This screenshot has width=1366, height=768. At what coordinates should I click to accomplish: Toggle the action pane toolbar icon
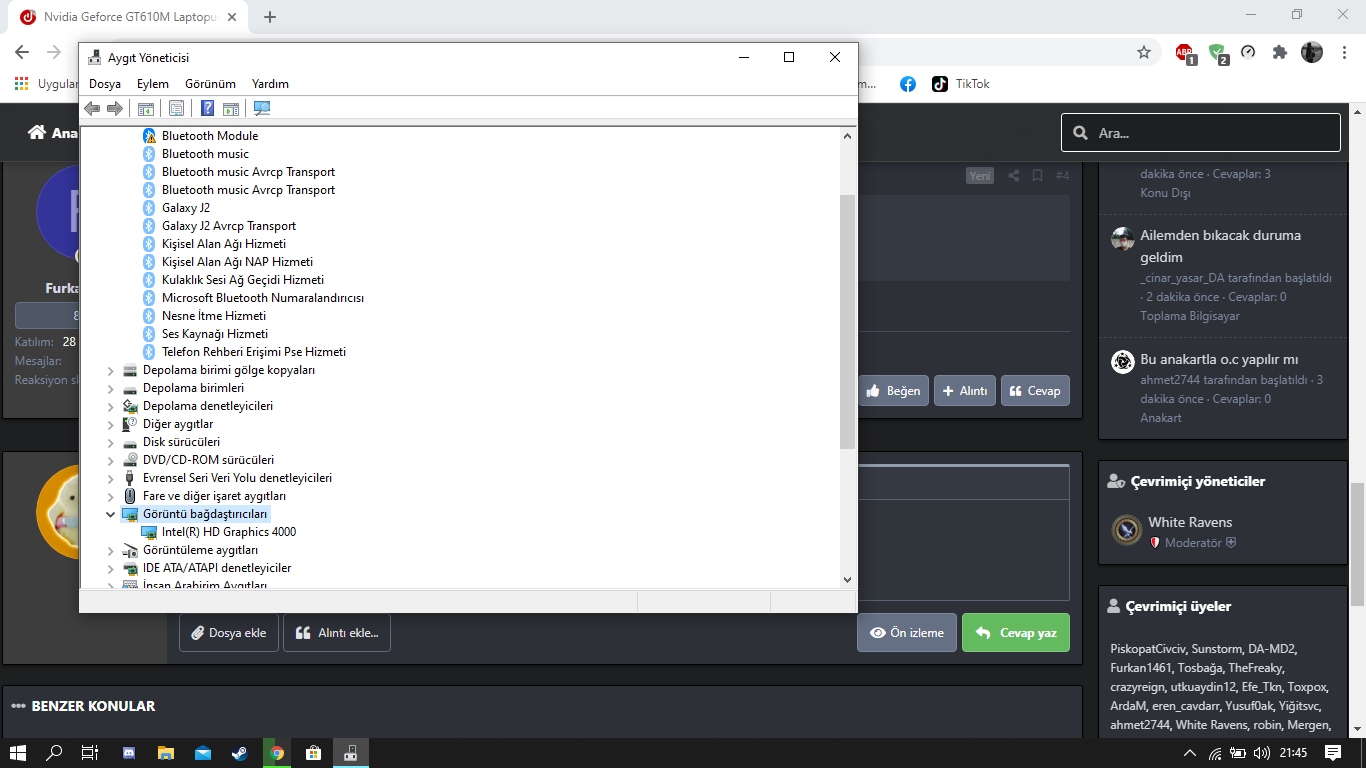(230, 108)
